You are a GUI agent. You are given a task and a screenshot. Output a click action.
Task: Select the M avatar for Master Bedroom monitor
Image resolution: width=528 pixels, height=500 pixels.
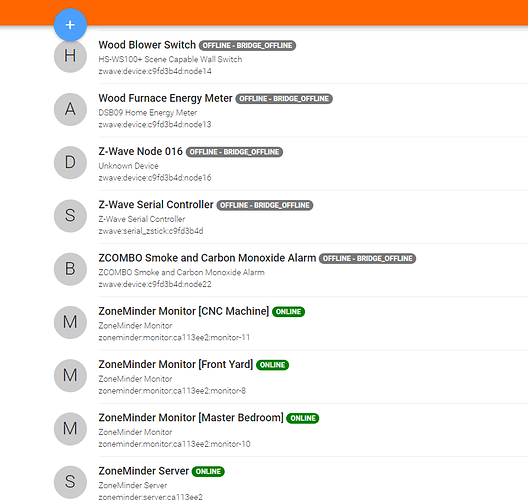click(x=70, y=429)
